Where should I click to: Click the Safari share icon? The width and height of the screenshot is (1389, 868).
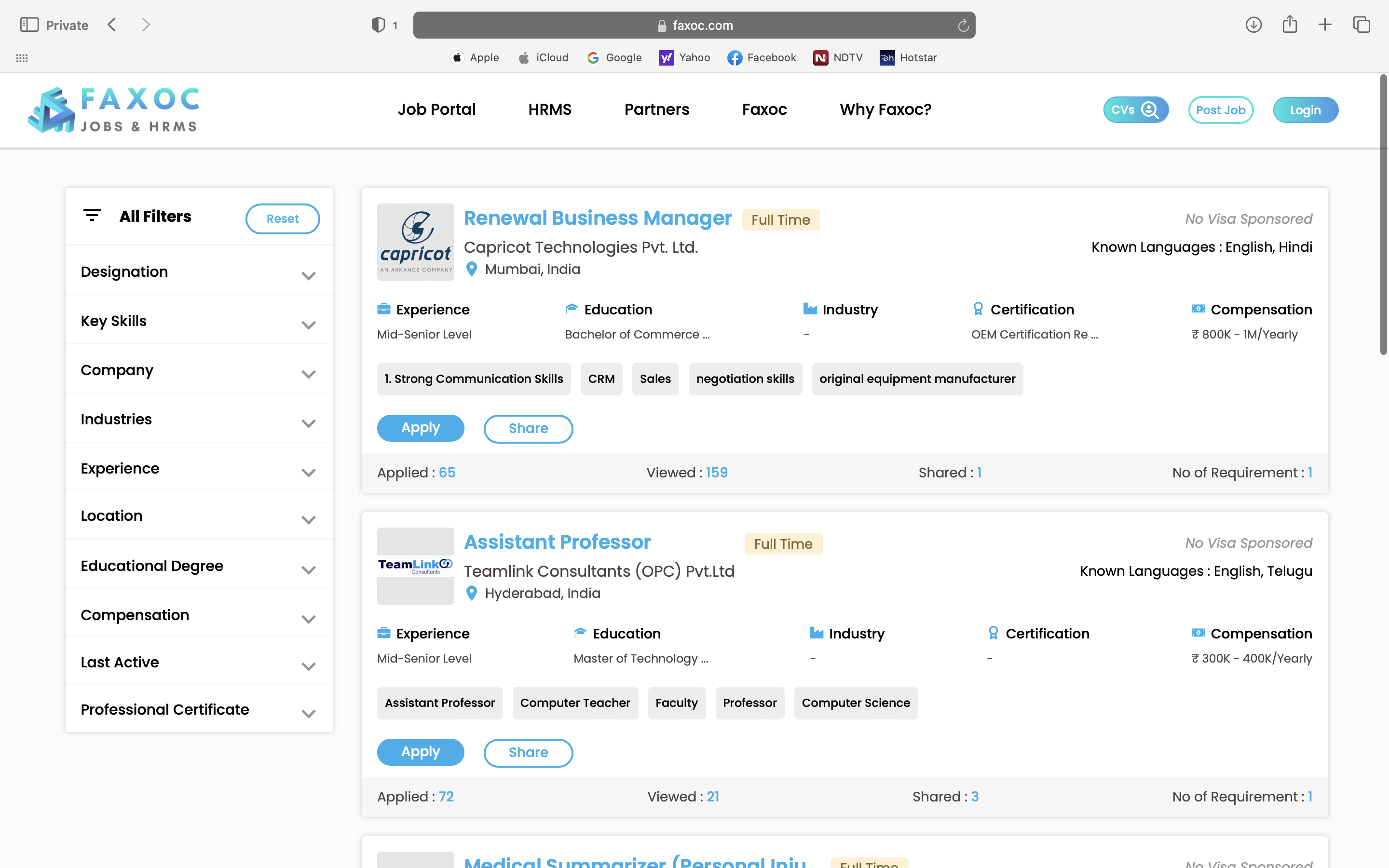tap(1290, 24)
